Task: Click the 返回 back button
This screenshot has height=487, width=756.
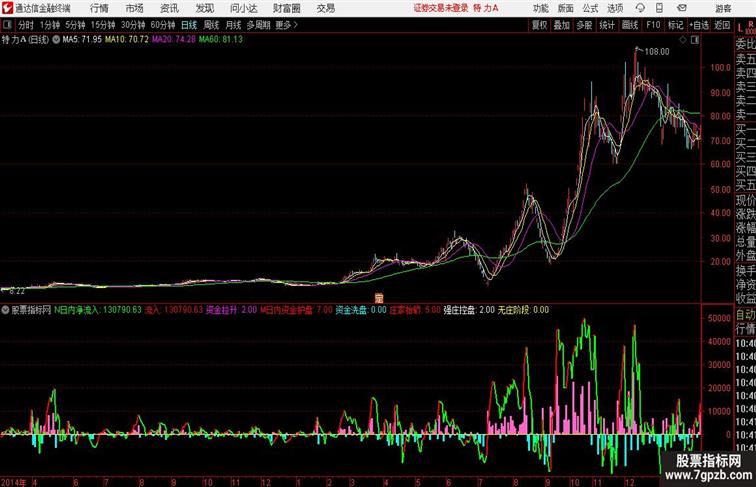Action: (722, 25)
